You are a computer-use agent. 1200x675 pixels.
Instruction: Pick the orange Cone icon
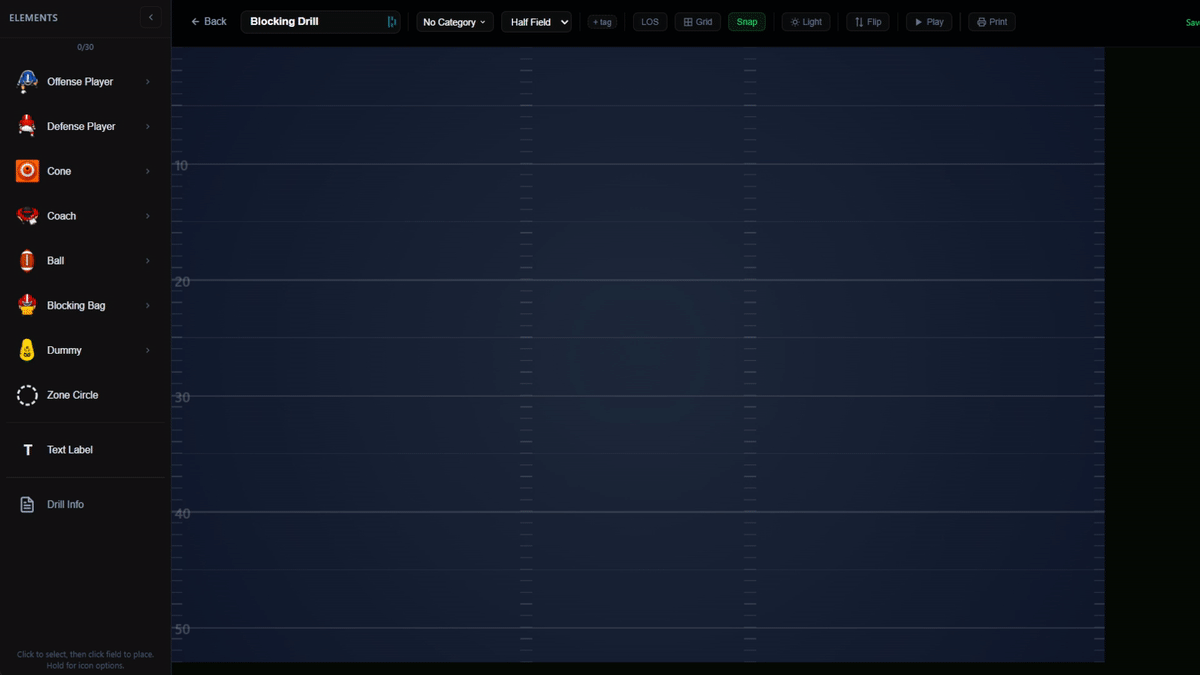[27, 171]
